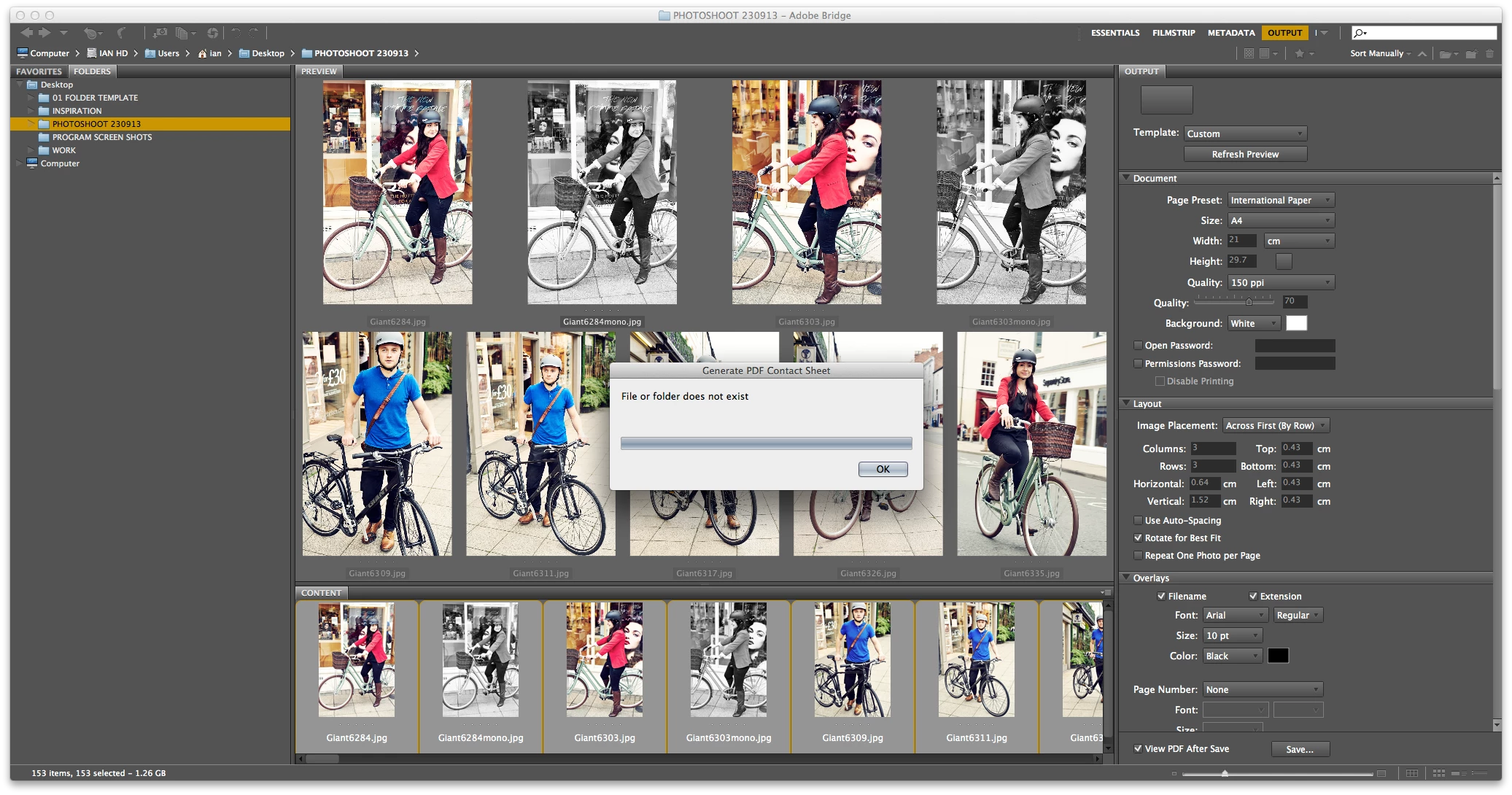The height and width of the screenshot is (795, 1512).
Task: Switch to the FILMSTRIP workspace
Action: pyautogui.click(x=1174, y=33)
